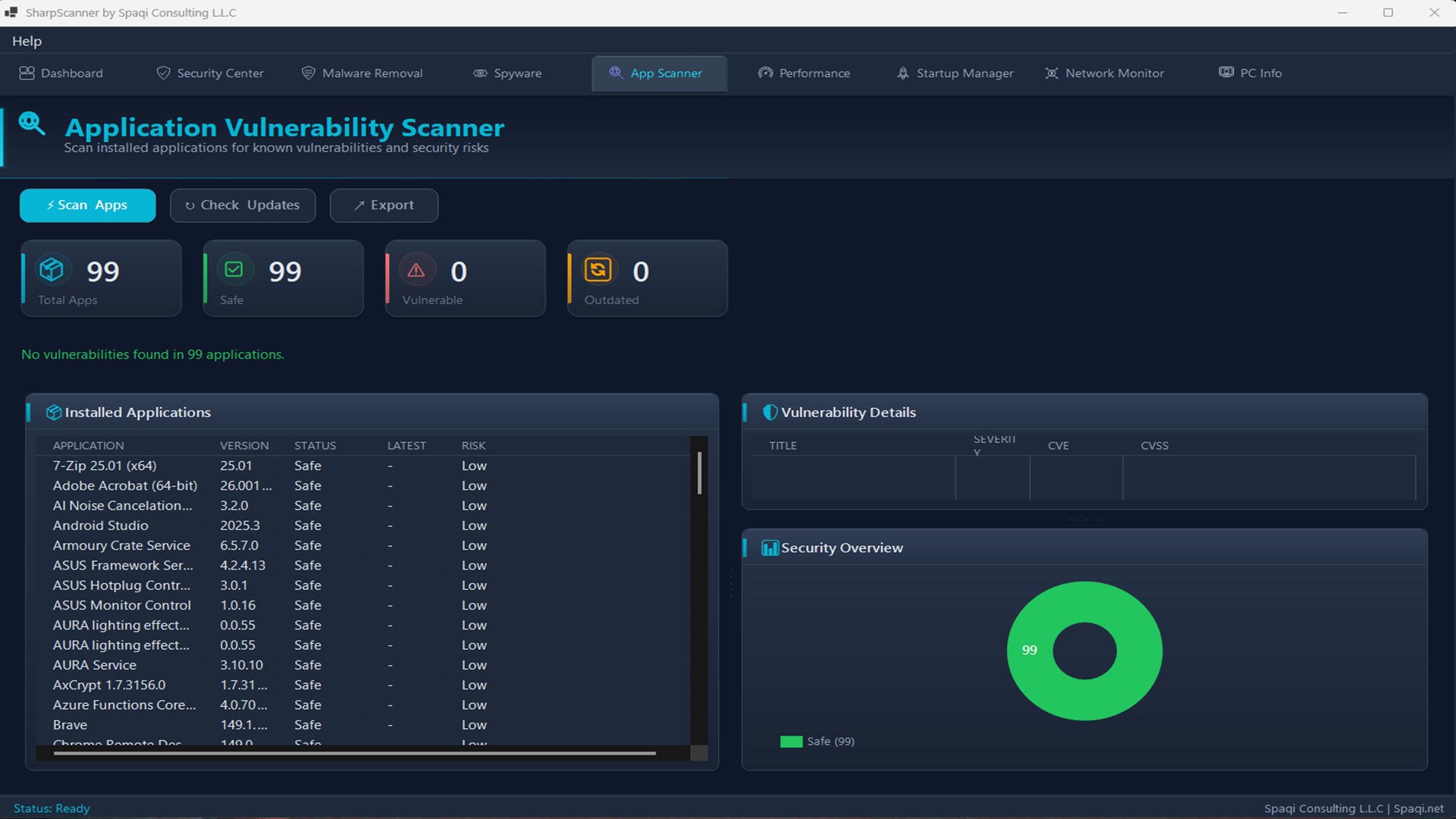Select the Azure Functions Core row
1456x819 pixels.
pos(364,704)
